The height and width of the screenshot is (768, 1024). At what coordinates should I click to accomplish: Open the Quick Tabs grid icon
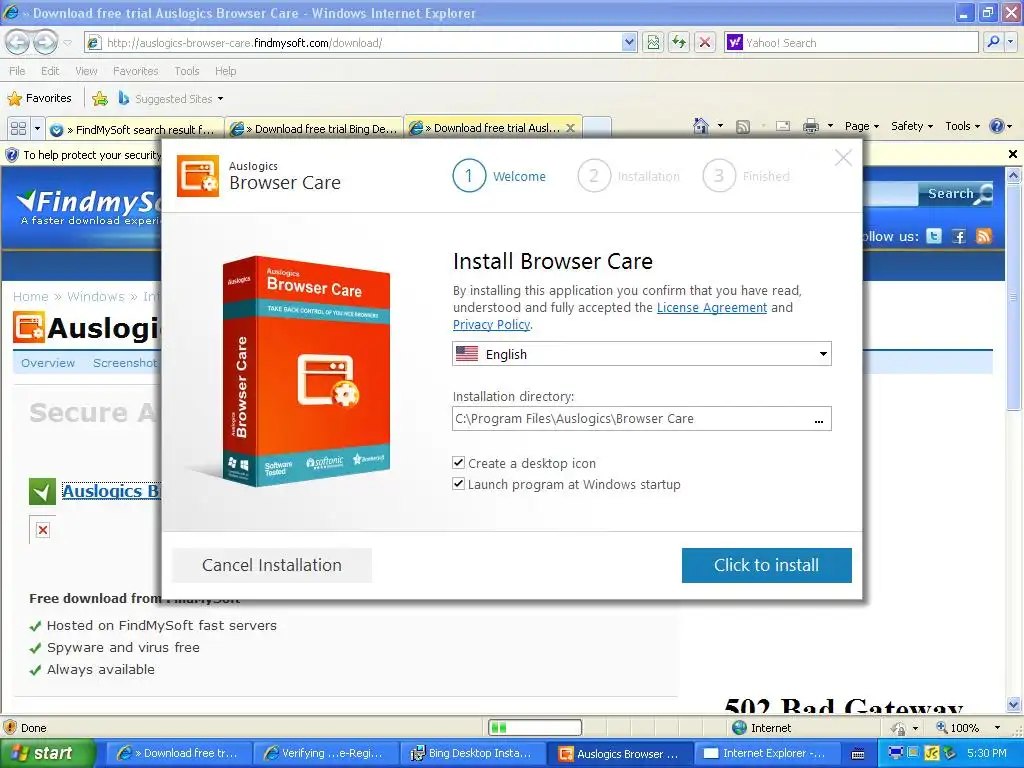point(18,128)
